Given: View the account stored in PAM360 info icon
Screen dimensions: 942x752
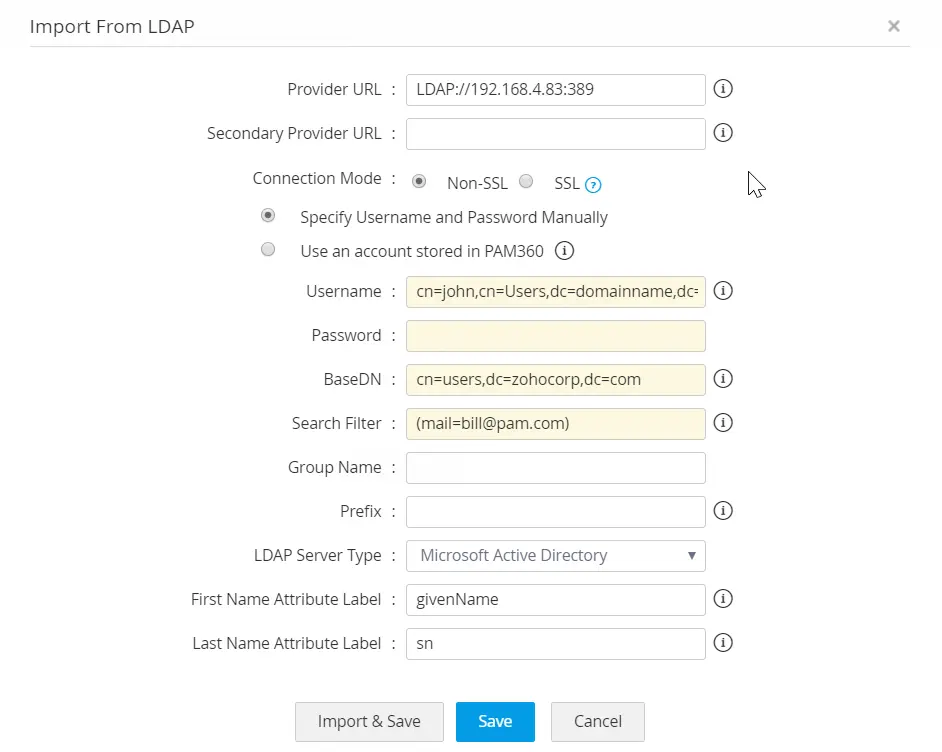Looking at the screenshot, I should (564, 251).
